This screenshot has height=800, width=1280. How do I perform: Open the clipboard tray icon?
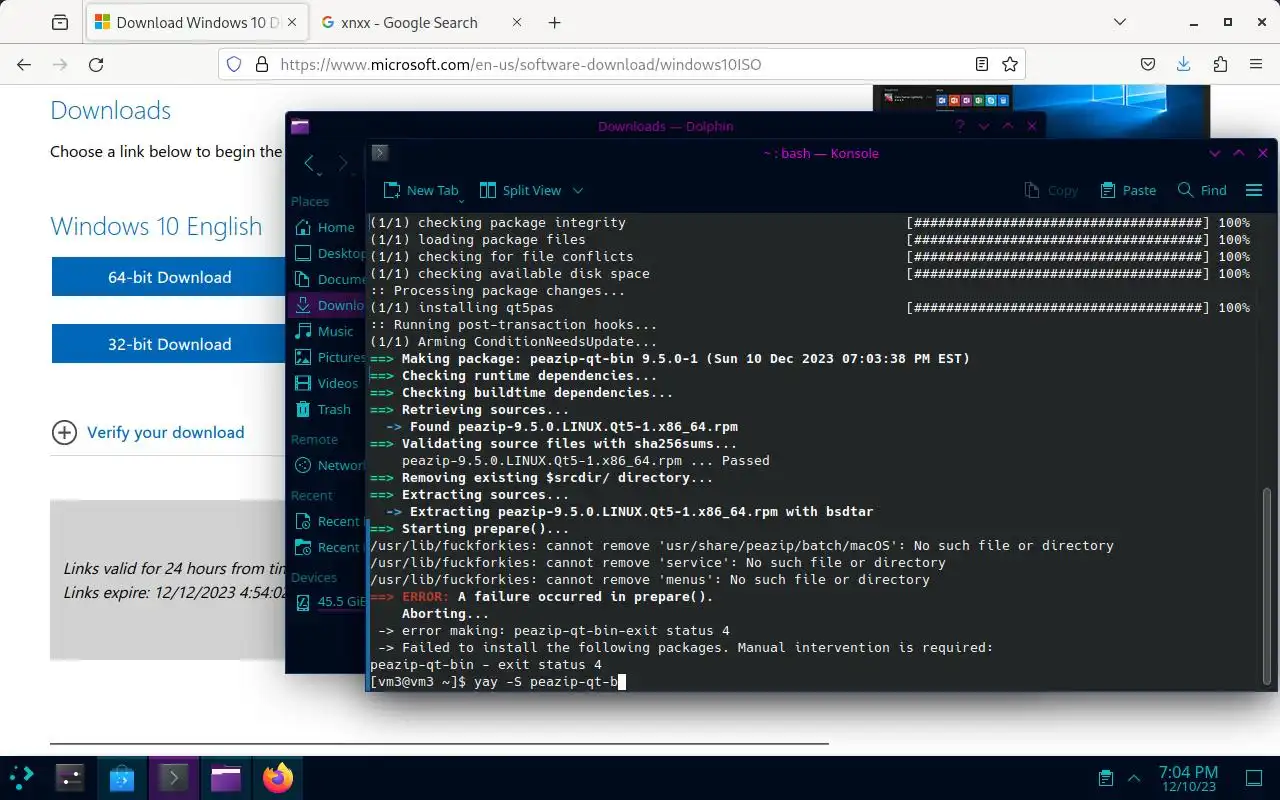[1106, 777]
